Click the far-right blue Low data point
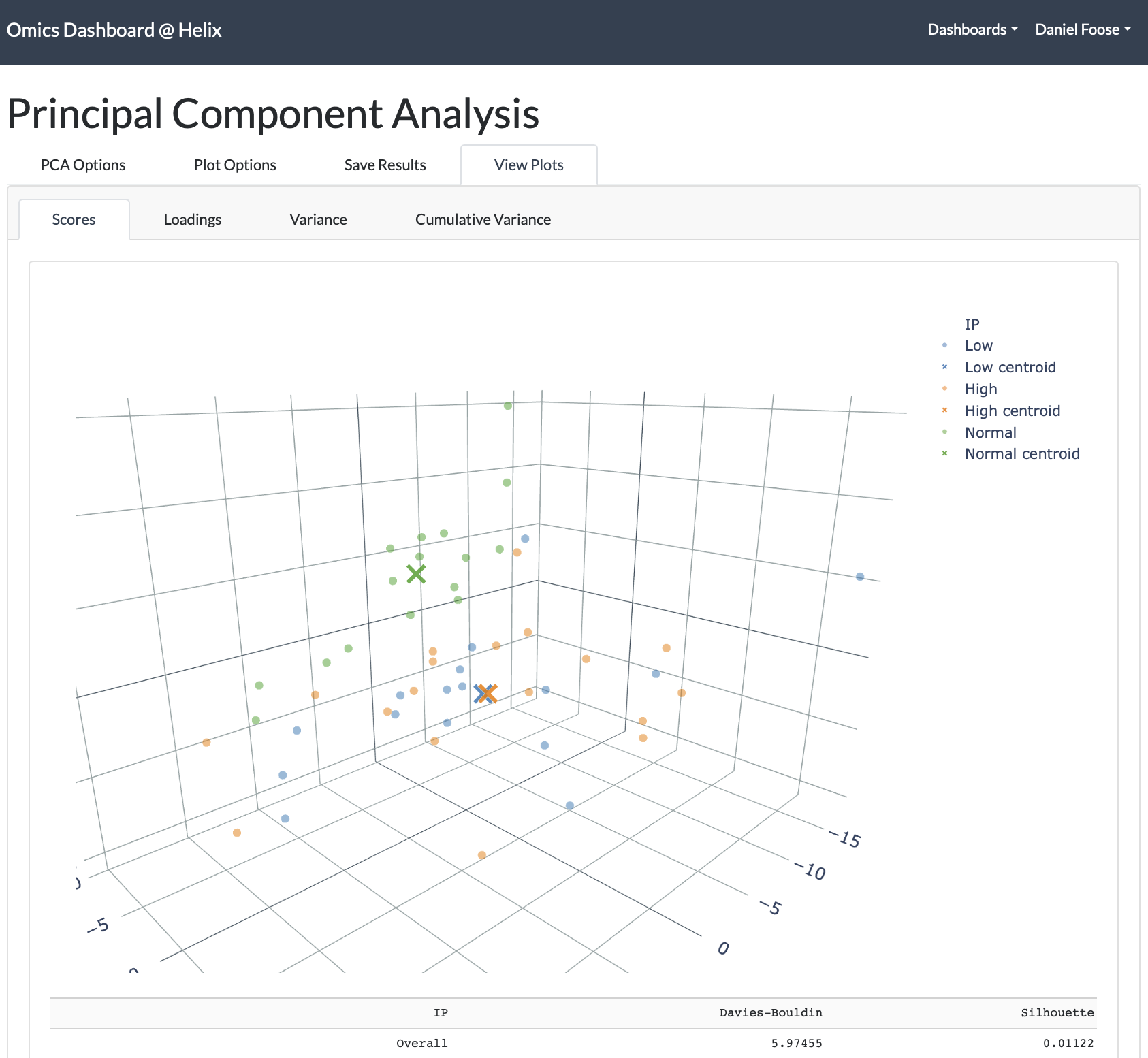Screen dimensions: 1148x1058 click(x=860, y=577)
